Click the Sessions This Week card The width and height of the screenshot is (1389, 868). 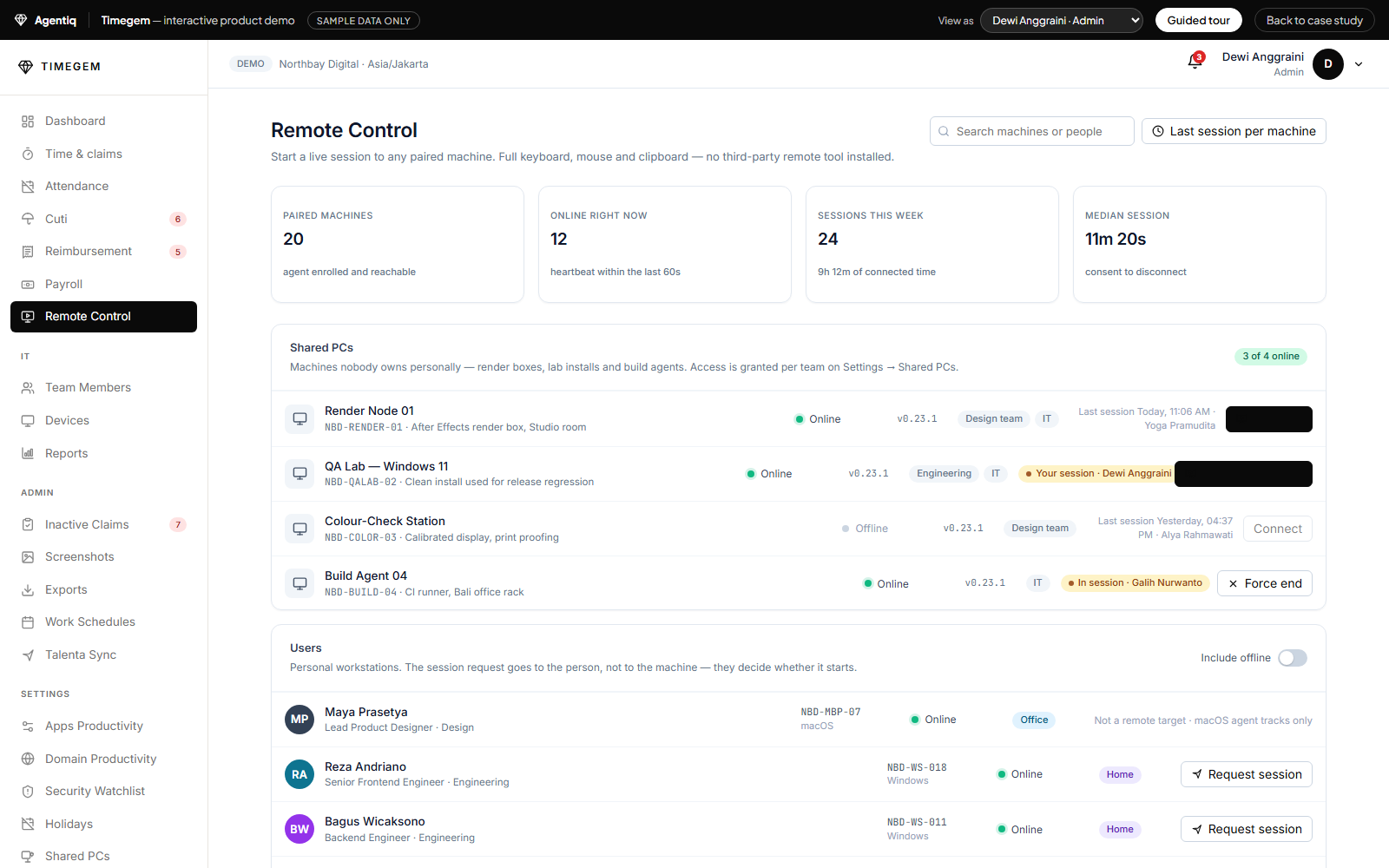coord(931,244)
